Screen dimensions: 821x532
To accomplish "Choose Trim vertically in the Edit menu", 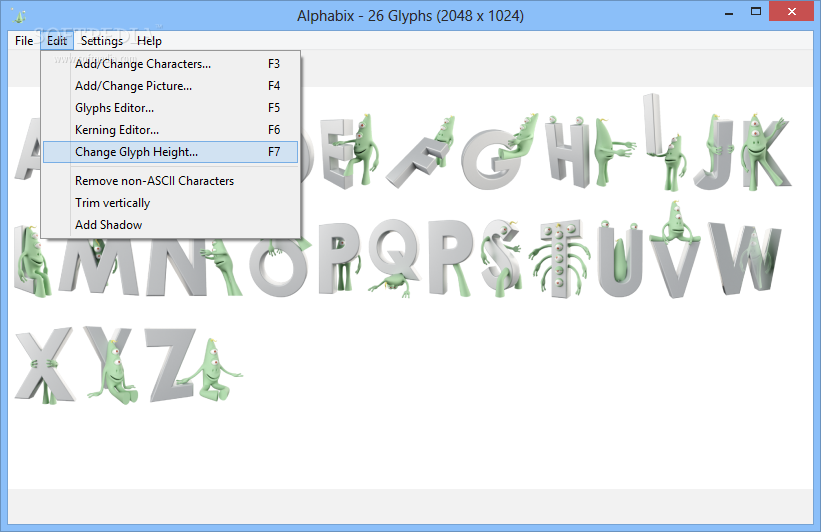I will 170,203.
